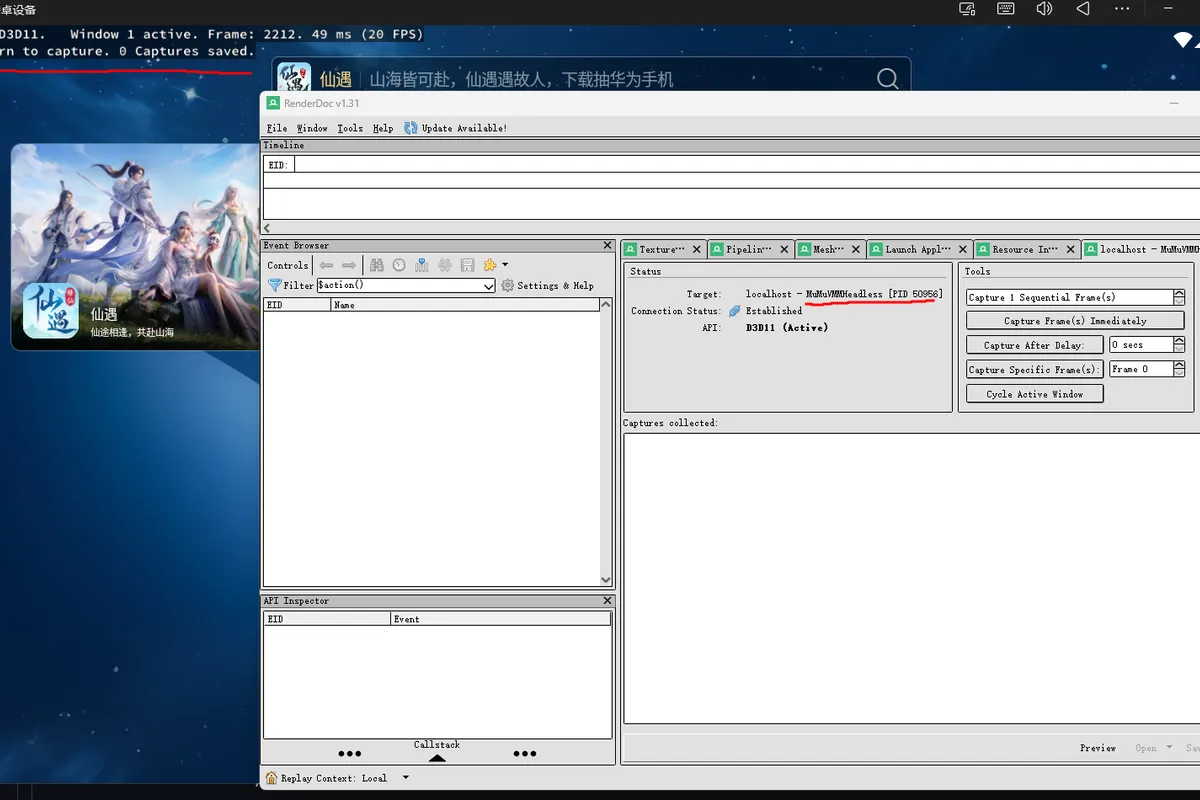Open the Window menu in RenderDoc
This screenshot has height=800, width=1200.
click(x=312, y=128)
